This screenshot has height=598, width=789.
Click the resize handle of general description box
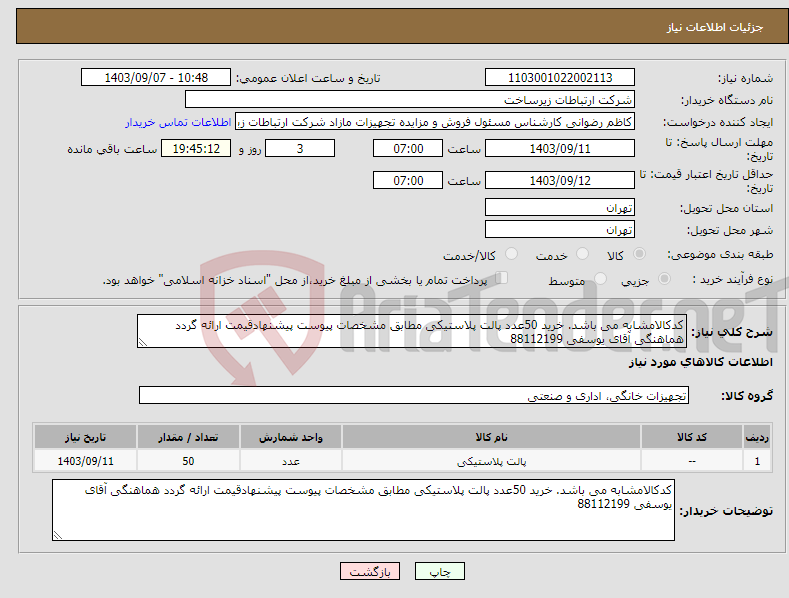(143, 342)
